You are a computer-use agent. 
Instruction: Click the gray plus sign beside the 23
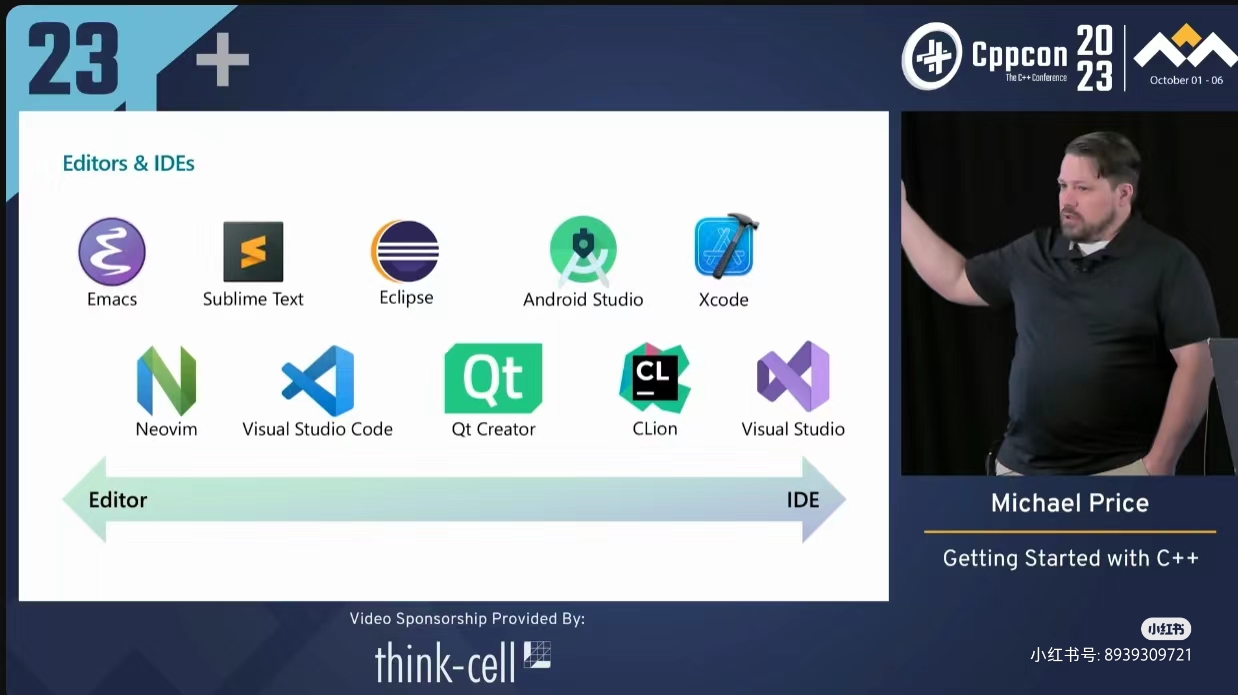[x=222, y=59]
